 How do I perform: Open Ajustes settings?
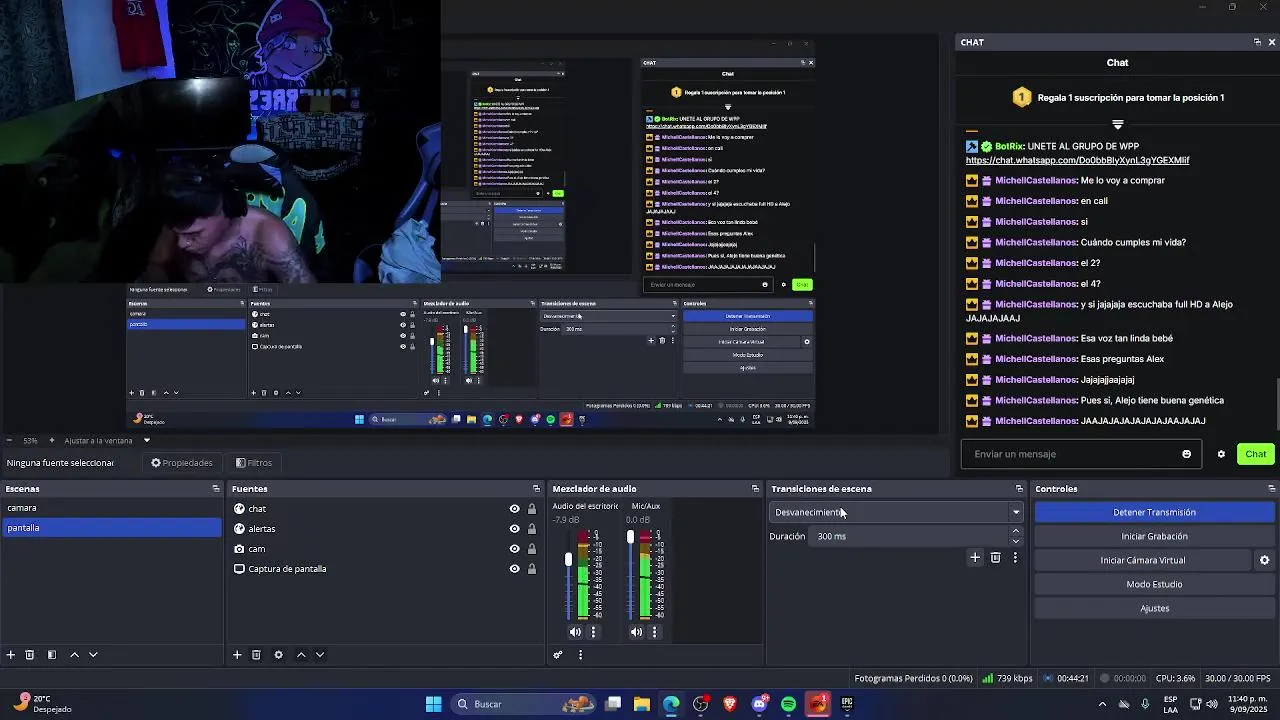coord(1154,608)
